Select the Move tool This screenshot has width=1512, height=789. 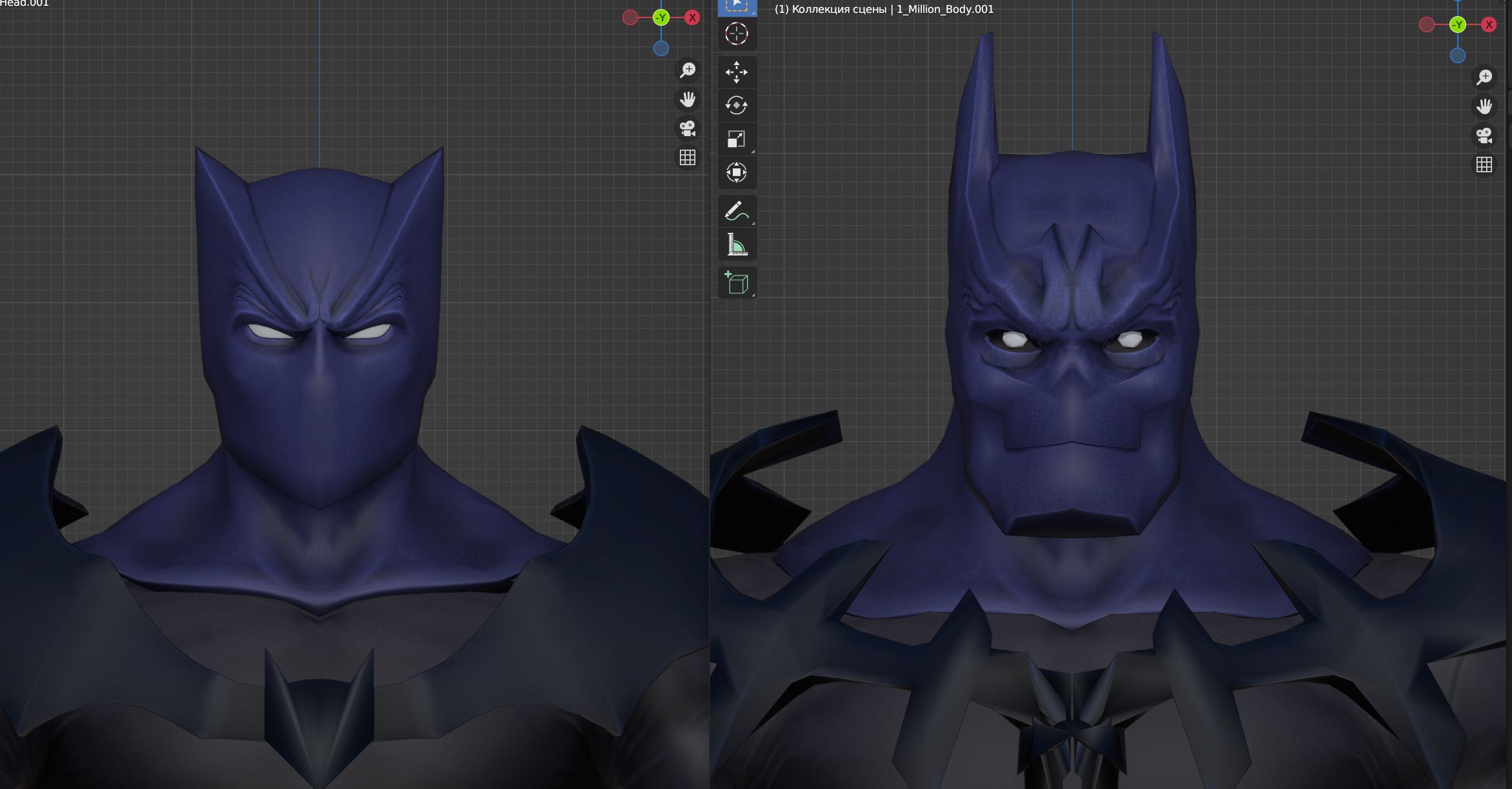click(x=737, y=72)
